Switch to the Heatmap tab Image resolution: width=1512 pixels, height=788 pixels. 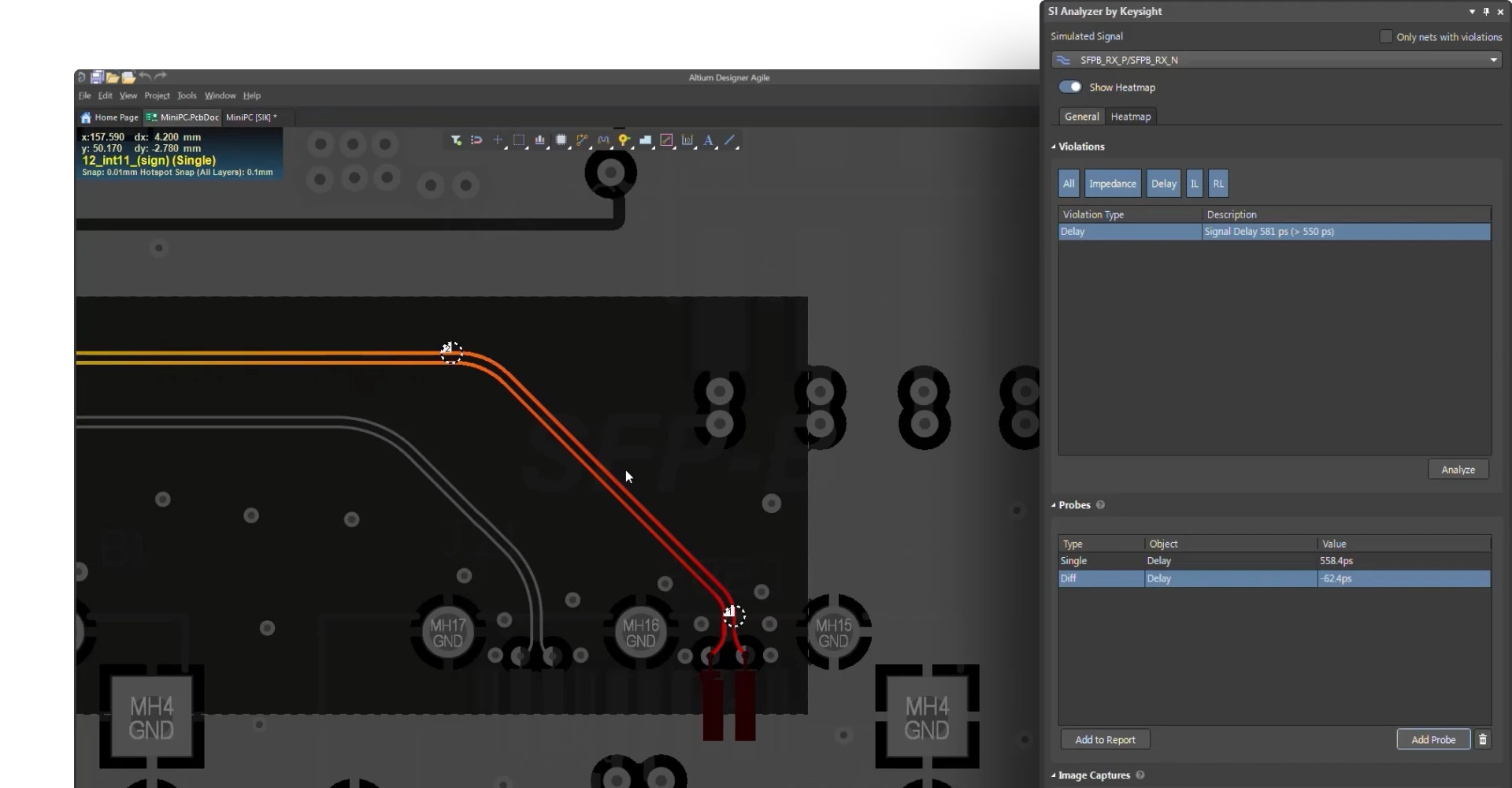tap(1130, 117)
